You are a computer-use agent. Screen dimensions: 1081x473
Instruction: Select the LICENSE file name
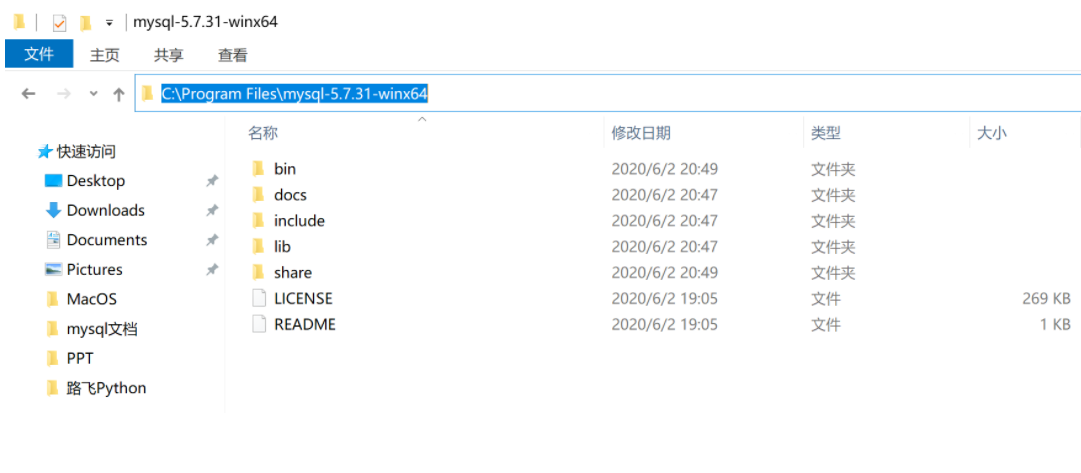pyautogui.click(x=303, y=299)
